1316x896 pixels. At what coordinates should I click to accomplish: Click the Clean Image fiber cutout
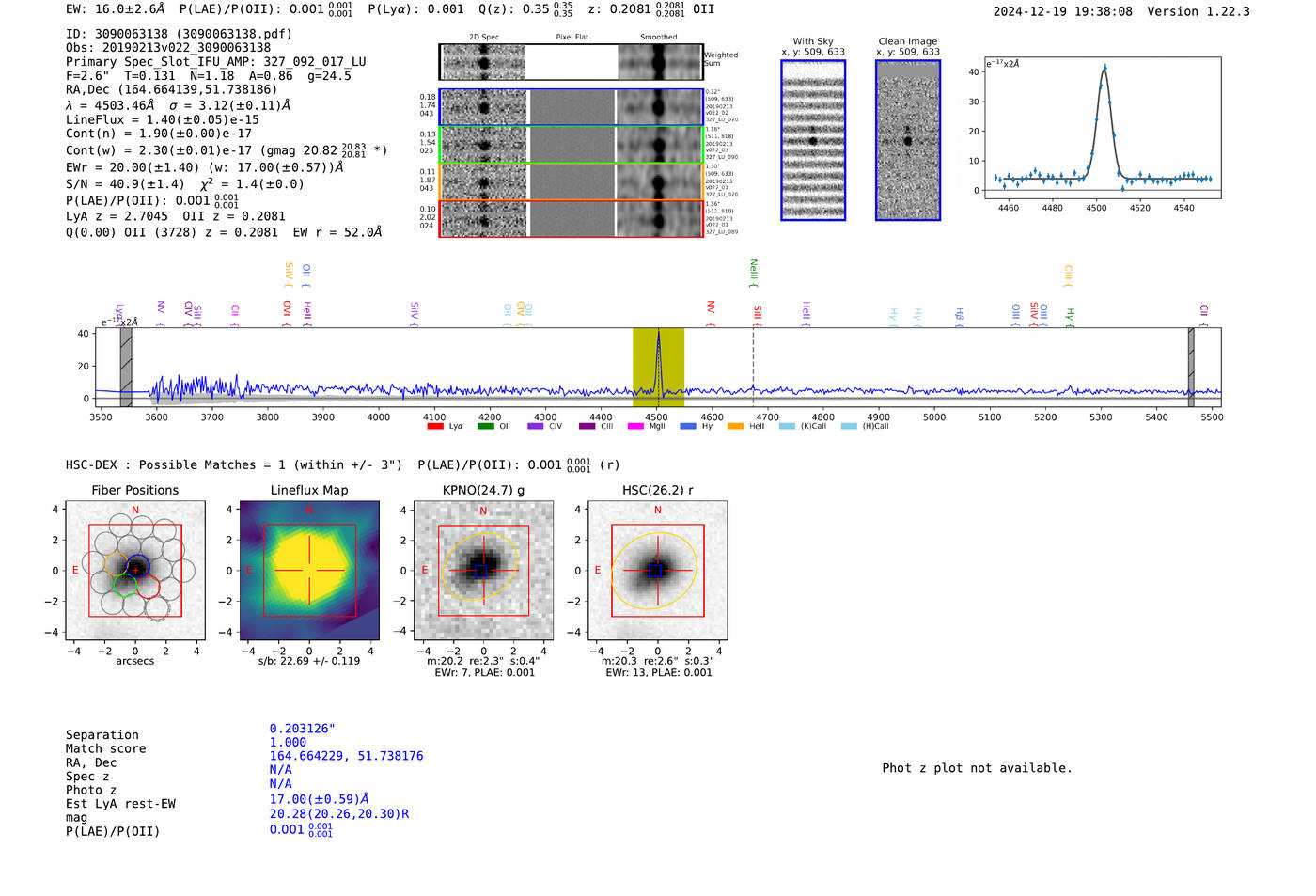click(x=908, y=141)
